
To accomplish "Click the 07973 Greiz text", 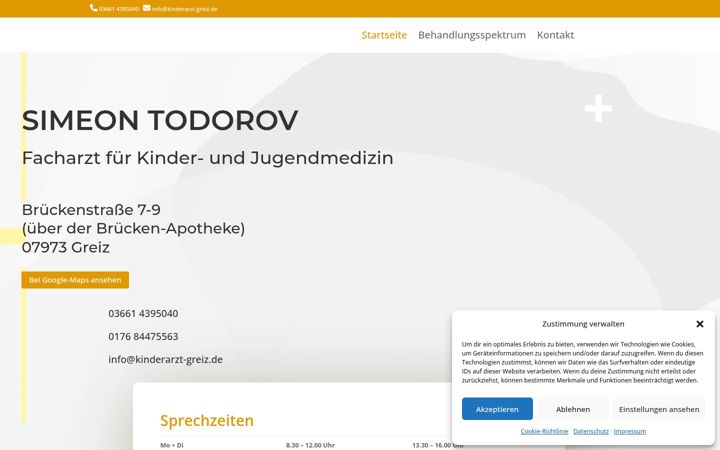I will point(66,248).
